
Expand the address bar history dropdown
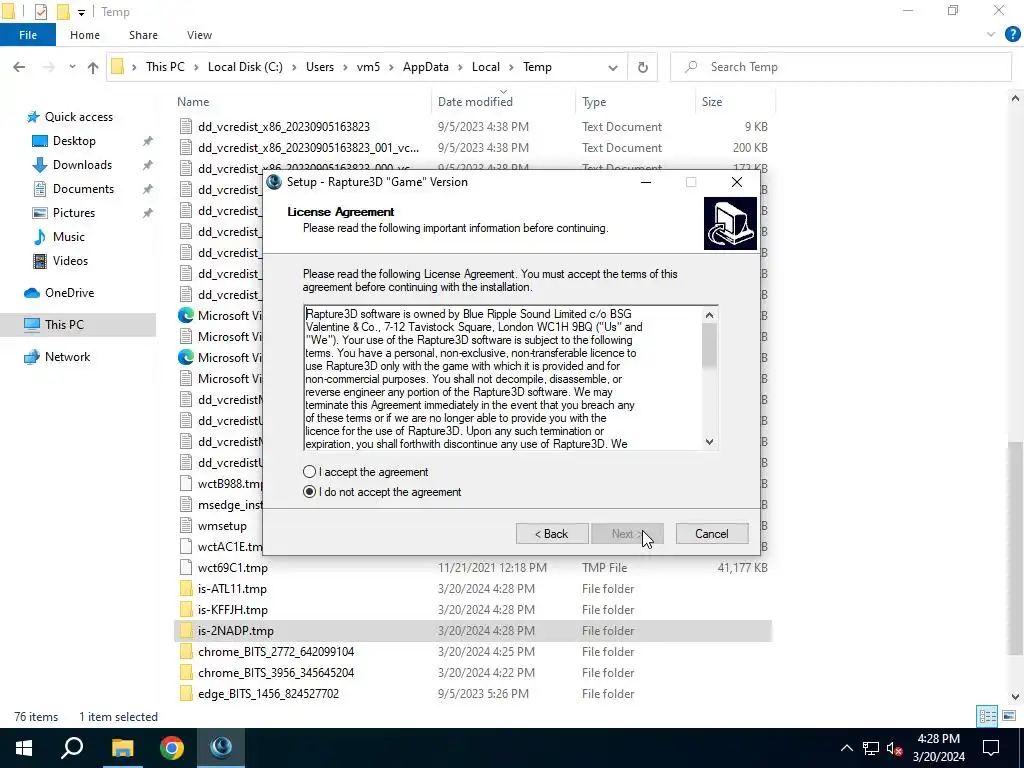pos(613,67)
